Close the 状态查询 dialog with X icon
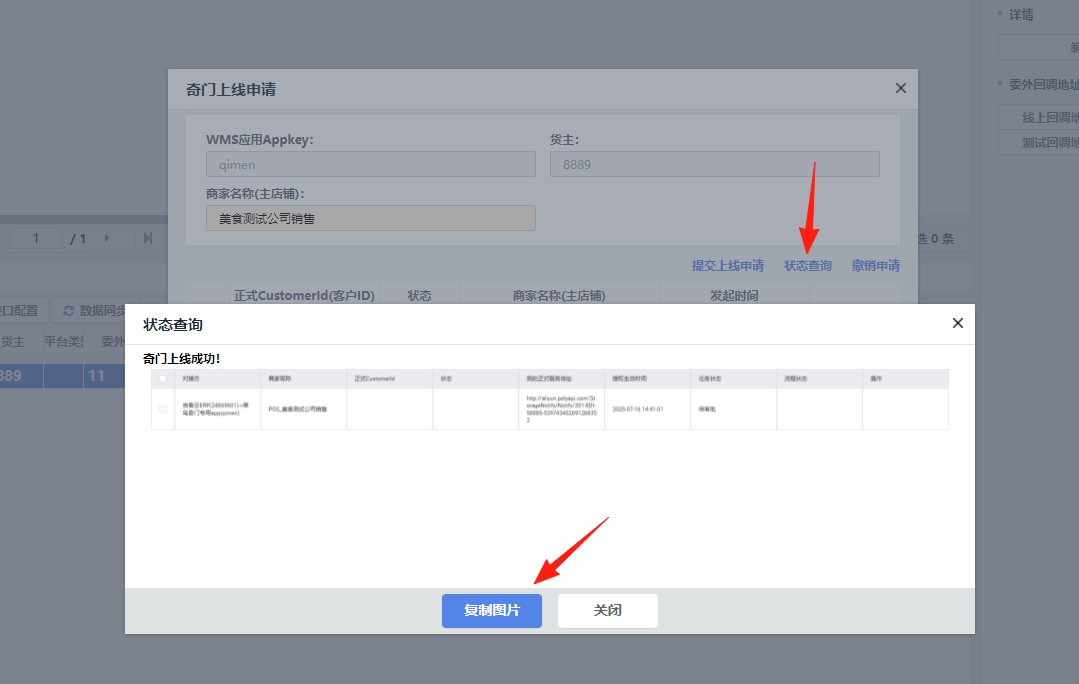The width and height of the screenshot is (1079, 684). pyautogui.click(x=957, y=323)
